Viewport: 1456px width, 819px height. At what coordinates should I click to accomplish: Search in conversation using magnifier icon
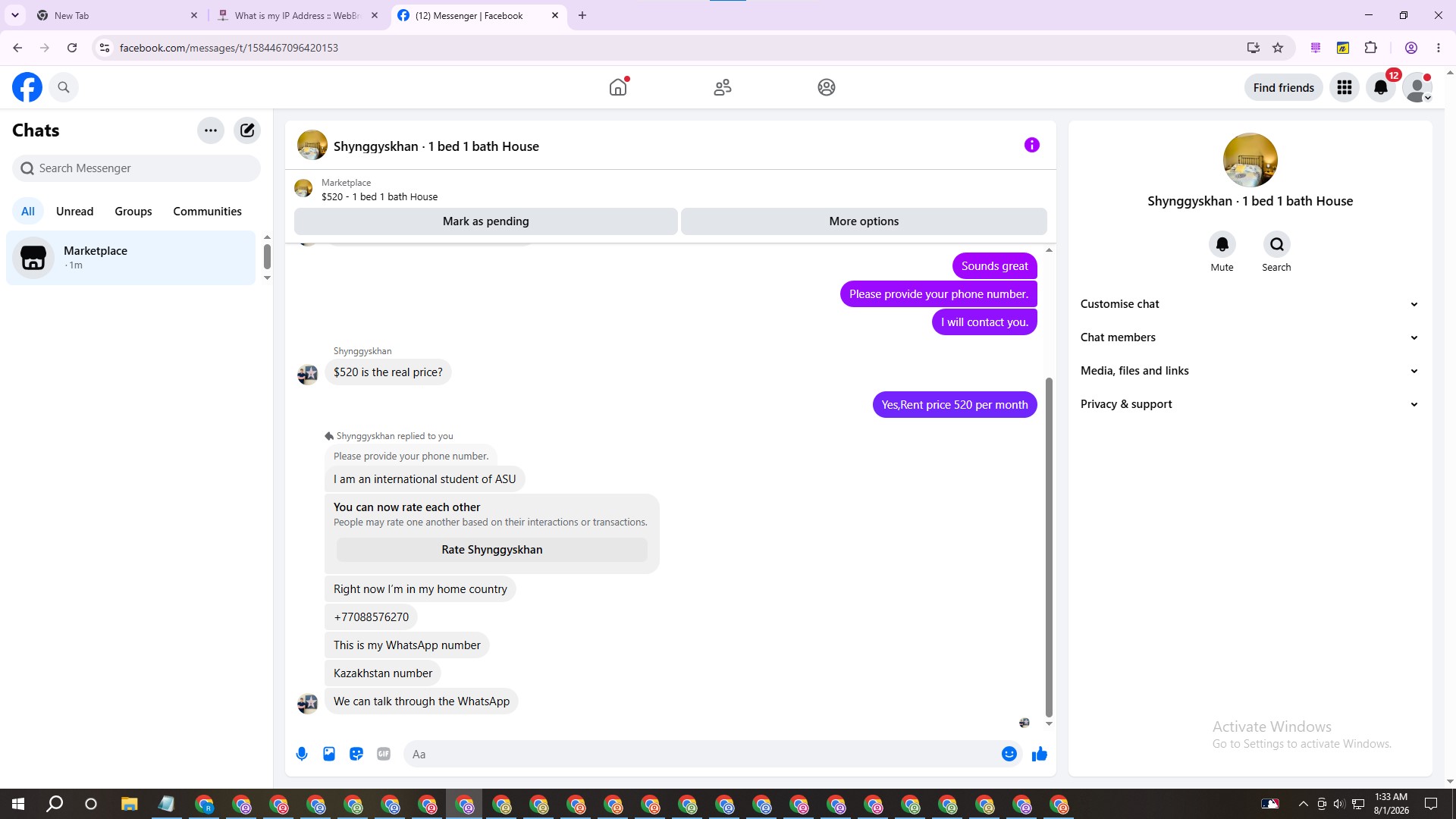coord(1277,244)
